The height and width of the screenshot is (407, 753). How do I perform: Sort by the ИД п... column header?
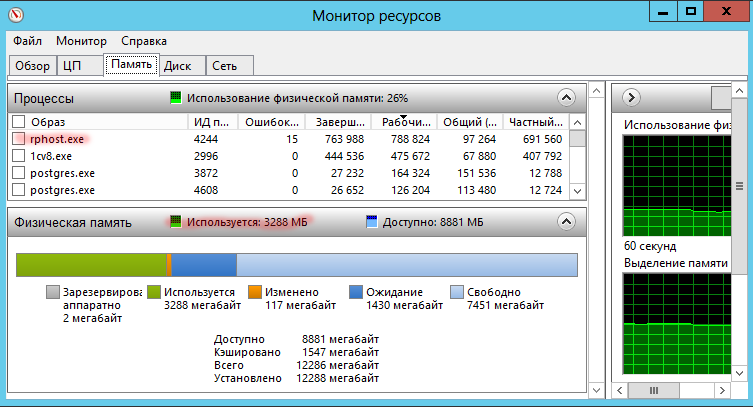tap(212, 122)
